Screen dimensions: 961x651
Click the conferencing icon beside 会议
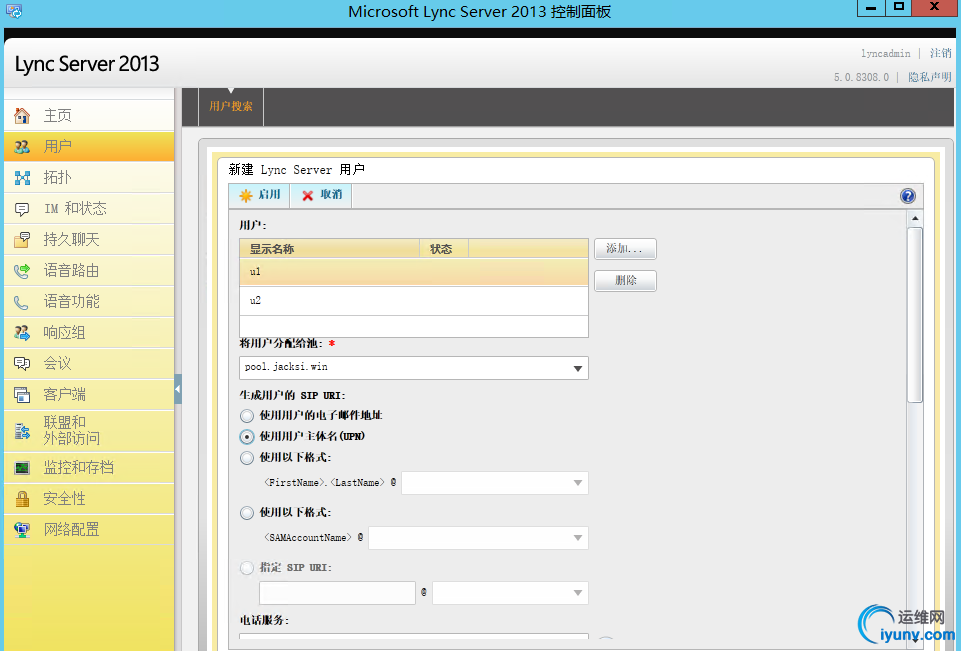22,364
